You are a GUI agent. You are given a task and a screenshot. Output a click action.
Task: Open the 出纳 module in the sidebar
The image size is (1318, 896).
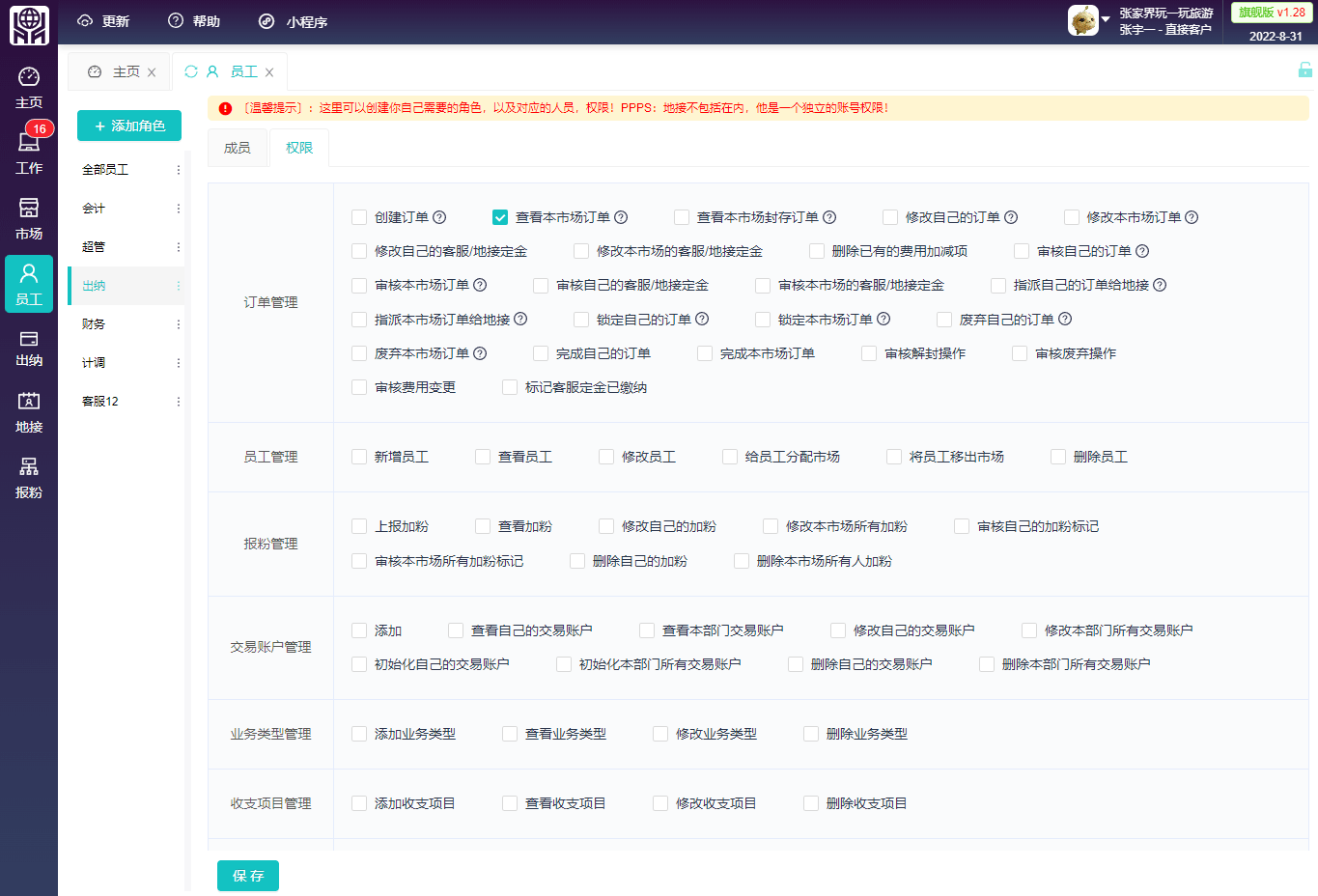[28, 348]
